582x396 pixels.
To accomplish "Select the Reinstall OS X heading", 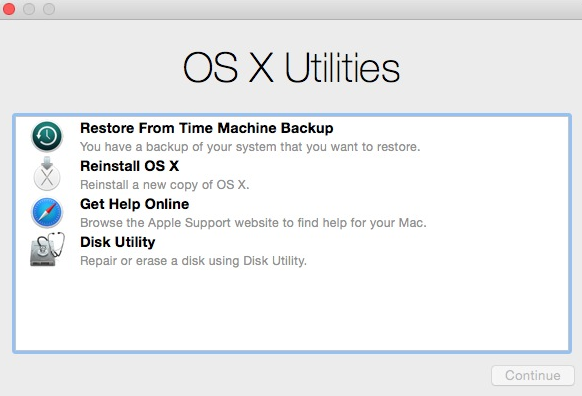I will tap(130, 166).
